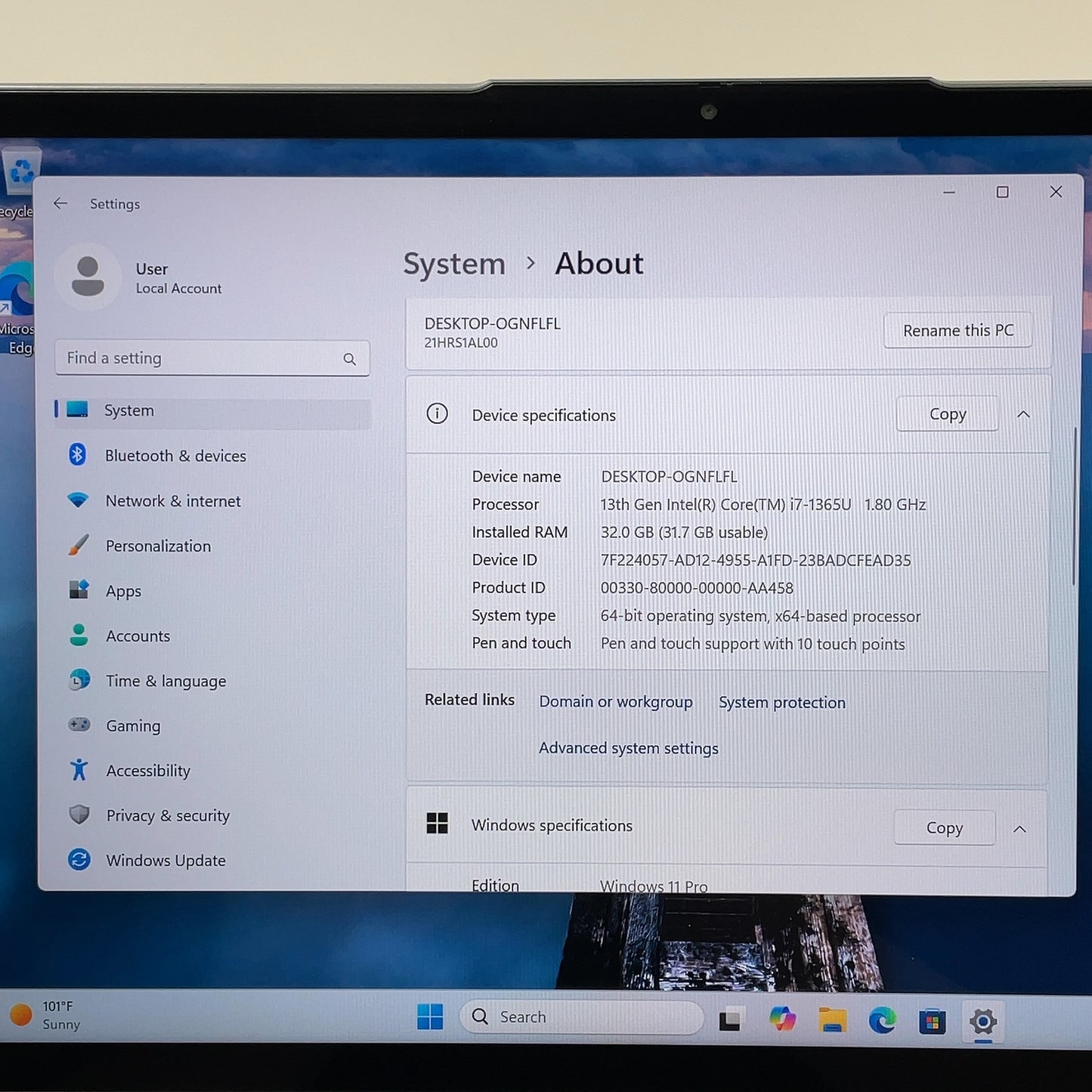Select the Microsoft Edge desktop shortcut
Screen dimensions: 1092x1092
[17, 308]
